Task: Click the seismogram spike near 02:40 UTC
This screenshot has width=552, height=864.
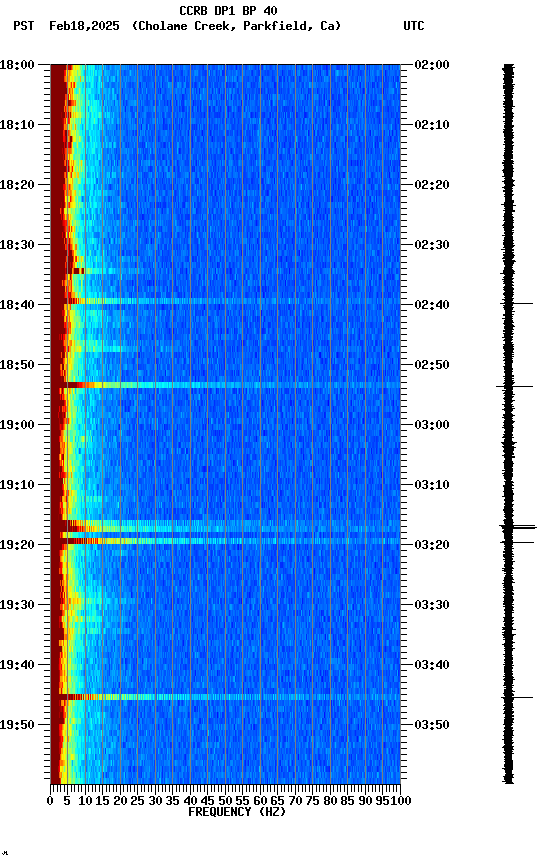Action: pyautogui.click(x=516, y=303)
